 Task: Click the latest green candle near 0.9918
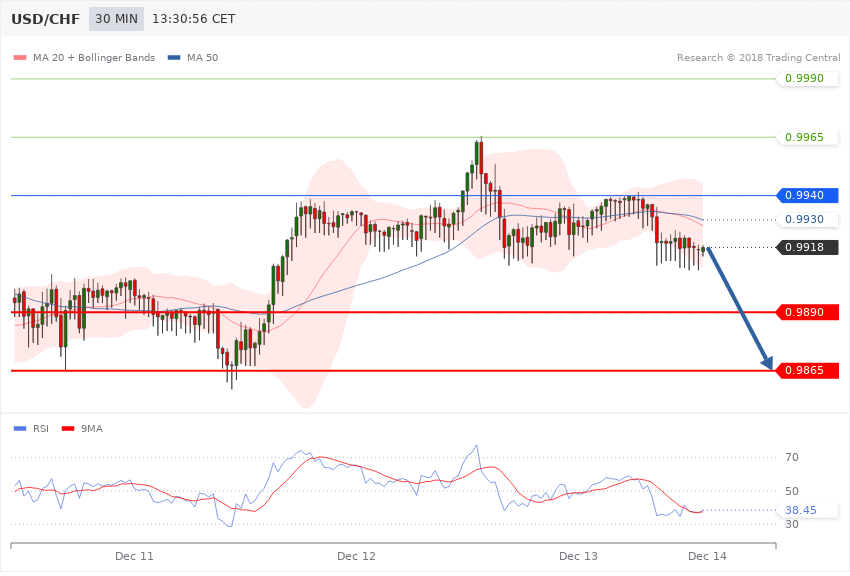(x=704, y=249)
